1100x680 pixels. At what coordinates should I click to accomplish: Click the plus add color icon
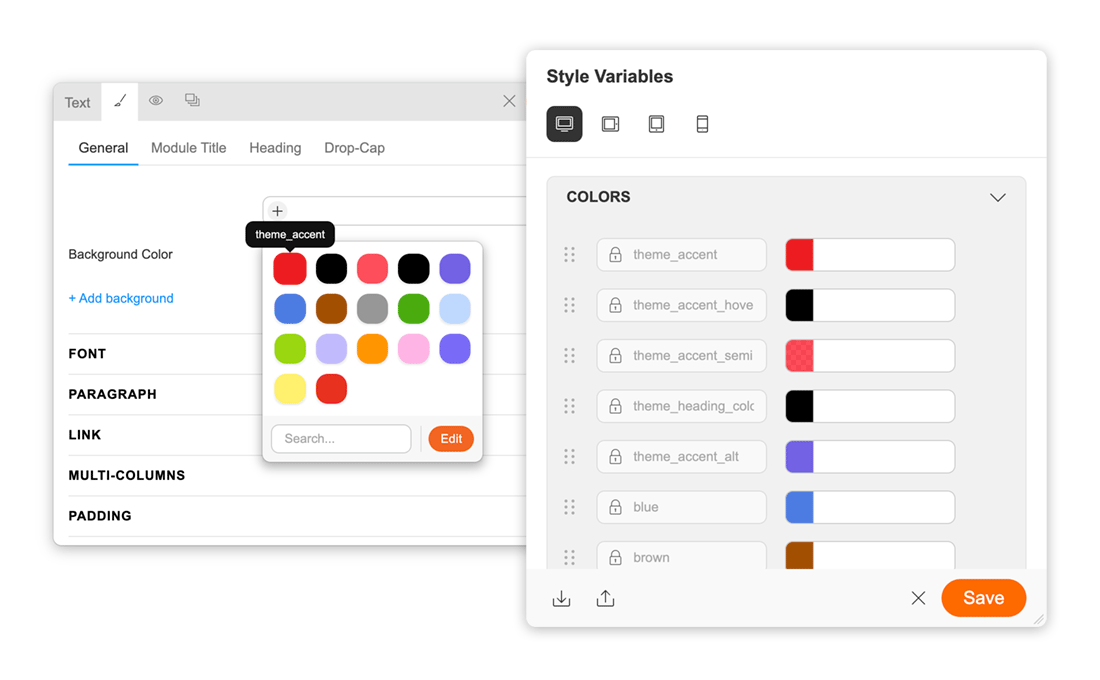click(x=278, y=211)
